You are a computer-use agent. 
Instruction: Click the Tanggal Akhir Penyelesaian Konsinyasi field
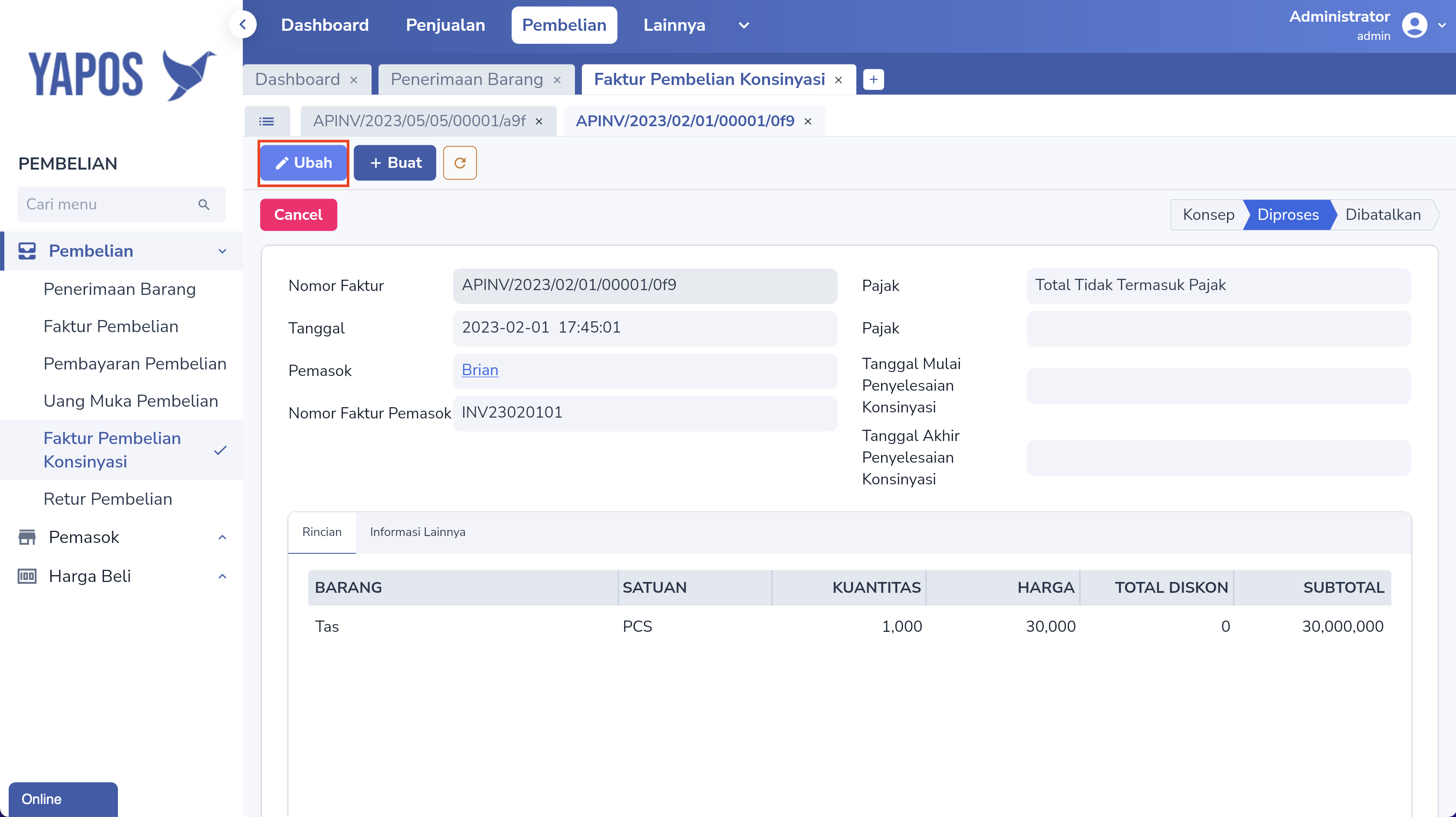[x=1218, y=458]
